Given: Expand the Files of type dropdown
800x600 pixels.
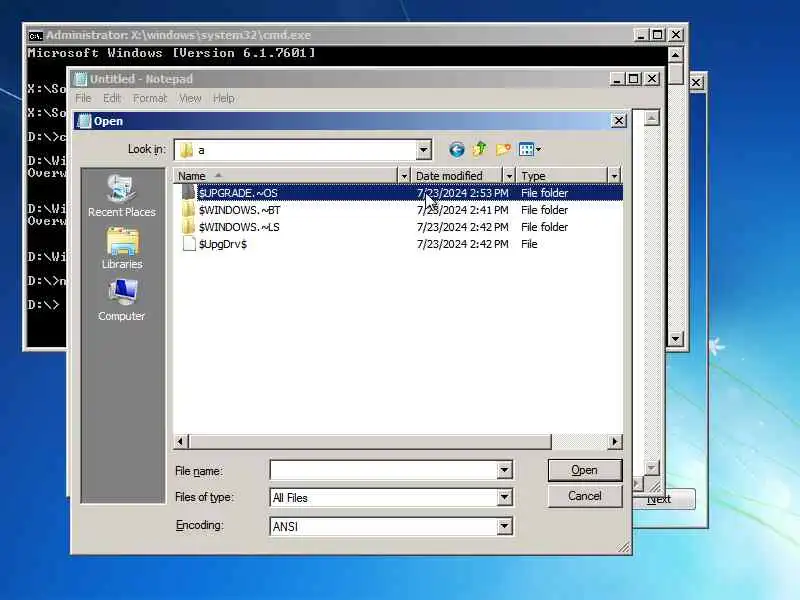Looking at the screenshot, I should pos(504,497).
